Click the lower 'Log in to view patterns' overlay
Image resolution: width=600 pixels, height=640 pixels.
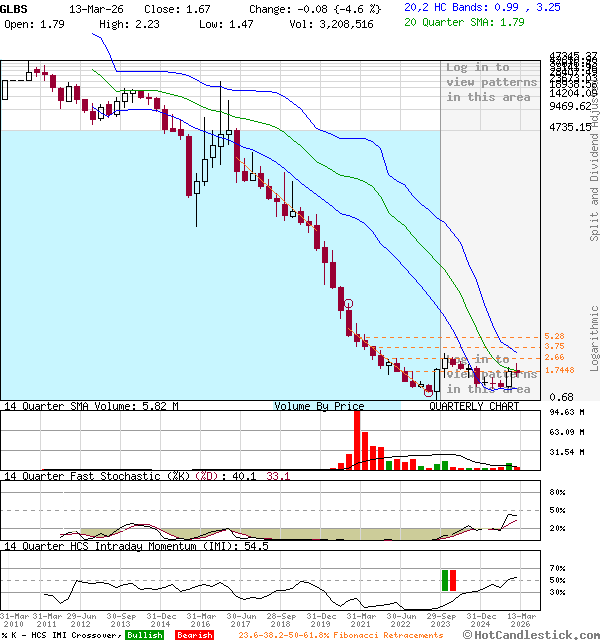[x=491, y=374]
